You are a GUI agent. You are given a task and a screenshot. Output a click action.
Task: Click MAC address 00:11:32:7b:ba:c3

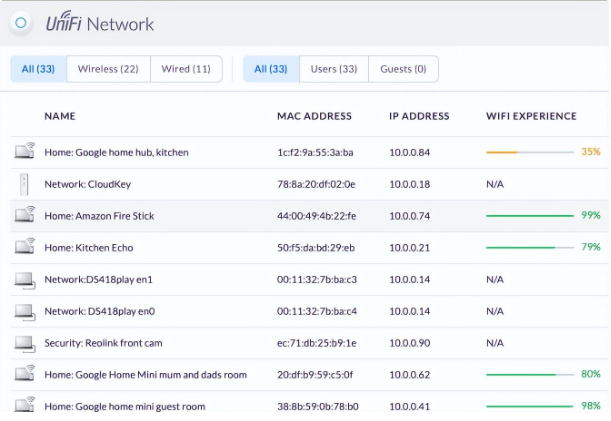[x=317, y=279]
